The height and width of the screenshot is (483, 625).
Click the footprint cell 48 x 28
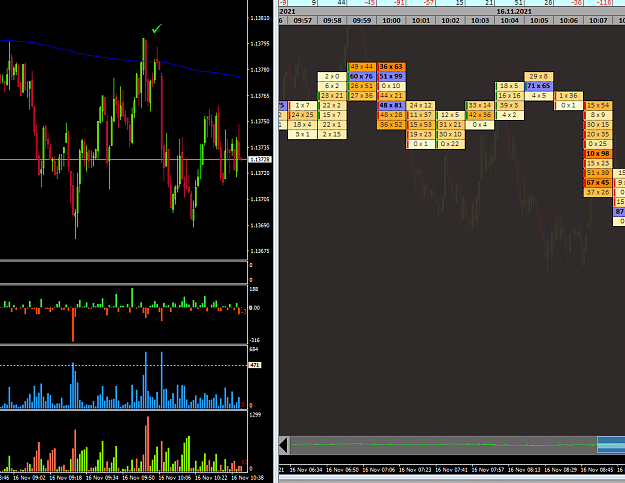pos(391,115)
